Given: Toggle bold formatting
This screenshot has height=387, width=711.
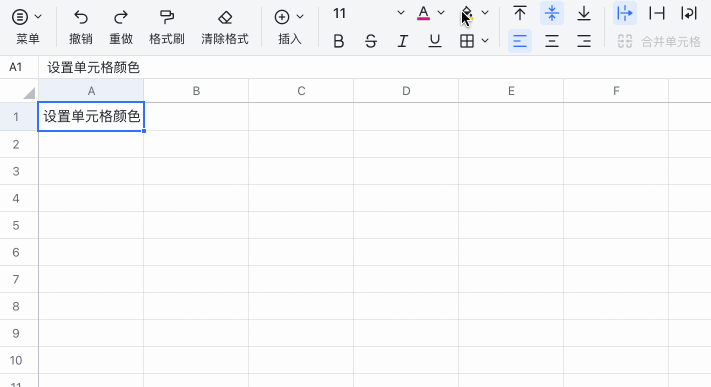Looking at the screenshot, I should pyautogui.click(x=338, y=41).
